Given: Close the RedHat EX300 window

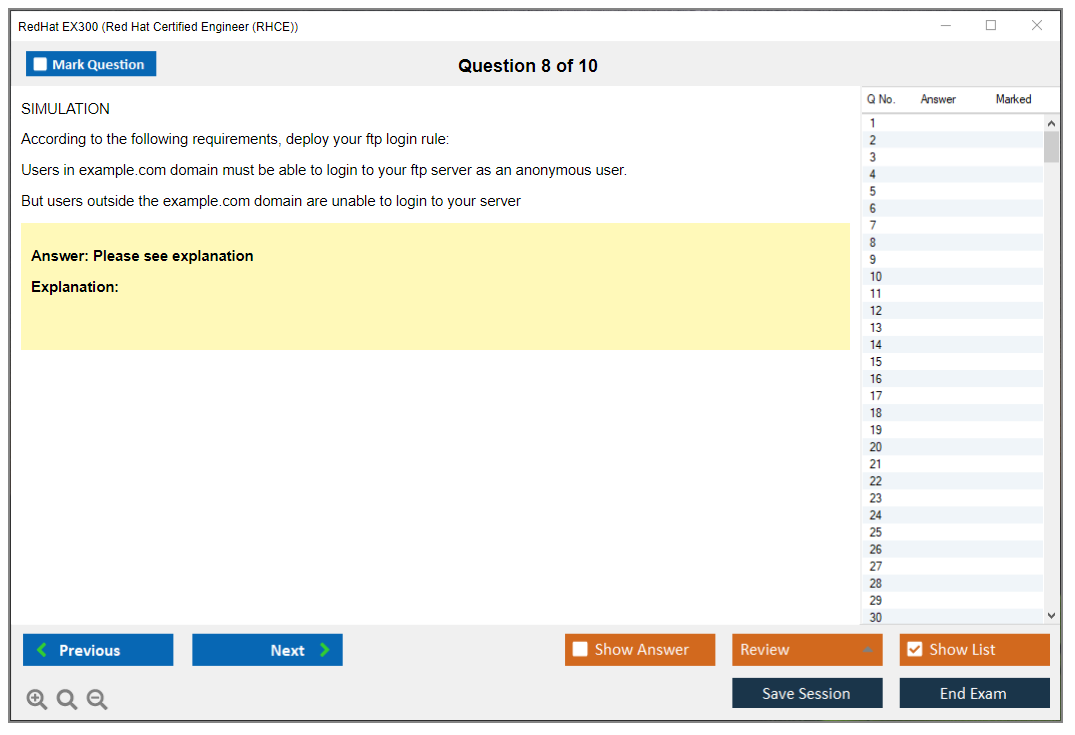Looking at the screenshot, I should [x=1037, y=26].
